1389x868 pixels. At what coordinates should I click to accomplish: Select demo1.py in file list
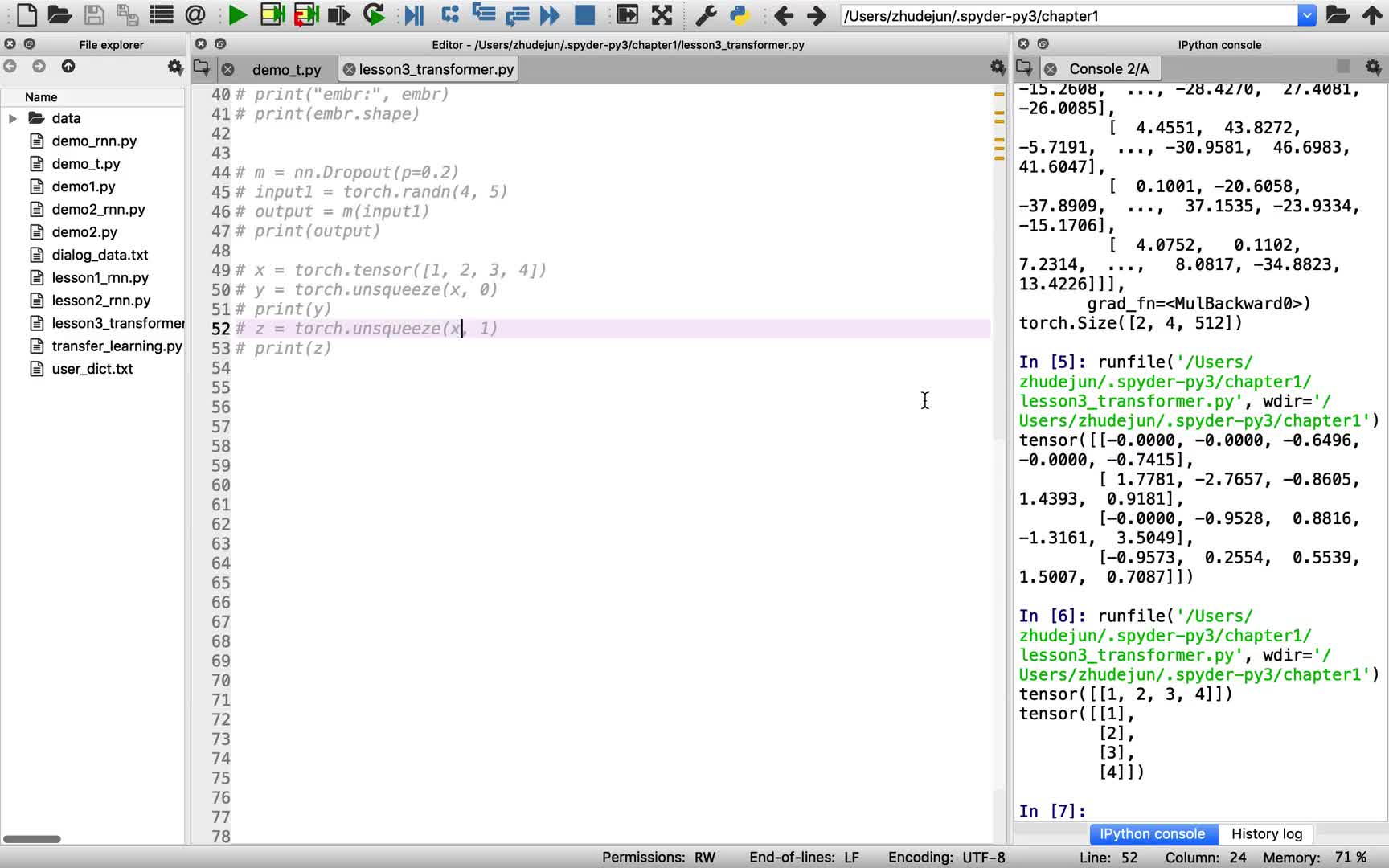coord(84,186)
